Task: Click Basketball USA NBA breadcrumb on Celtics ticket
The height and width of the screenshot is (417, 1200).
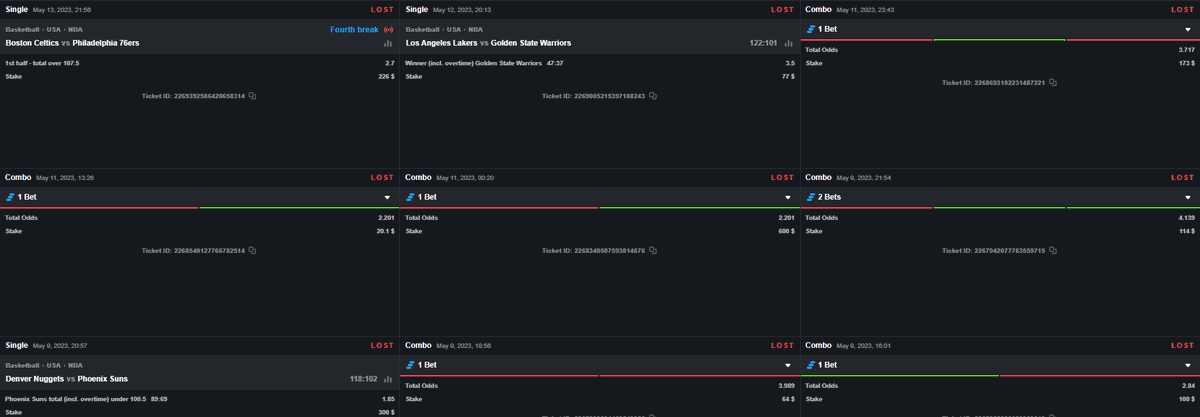Action: pyautogui.click(x=44, y=30)
